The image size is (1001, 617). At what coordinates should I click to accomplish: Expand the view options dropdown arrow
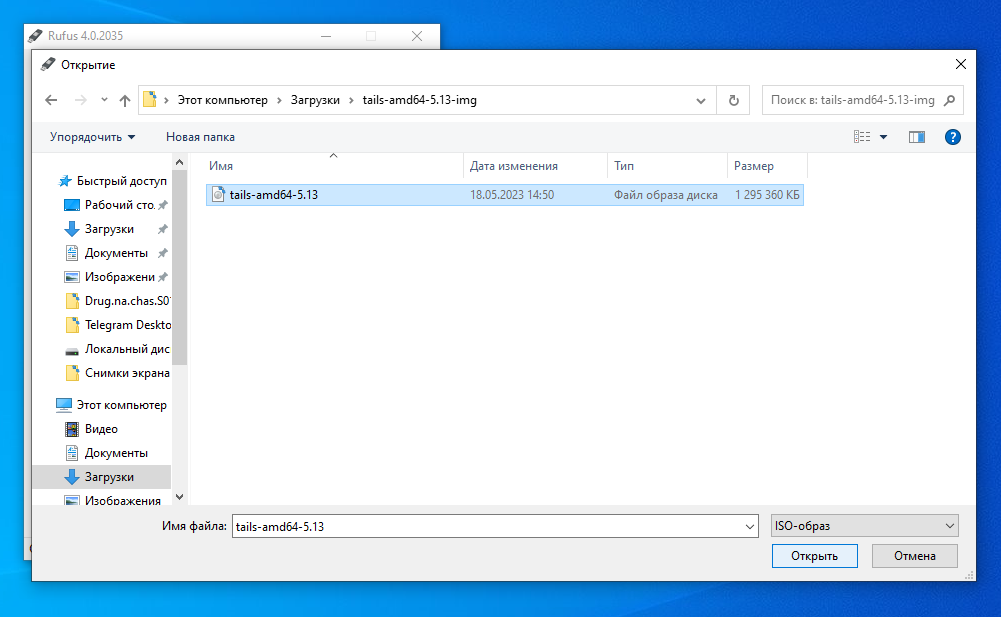(884, 137)
